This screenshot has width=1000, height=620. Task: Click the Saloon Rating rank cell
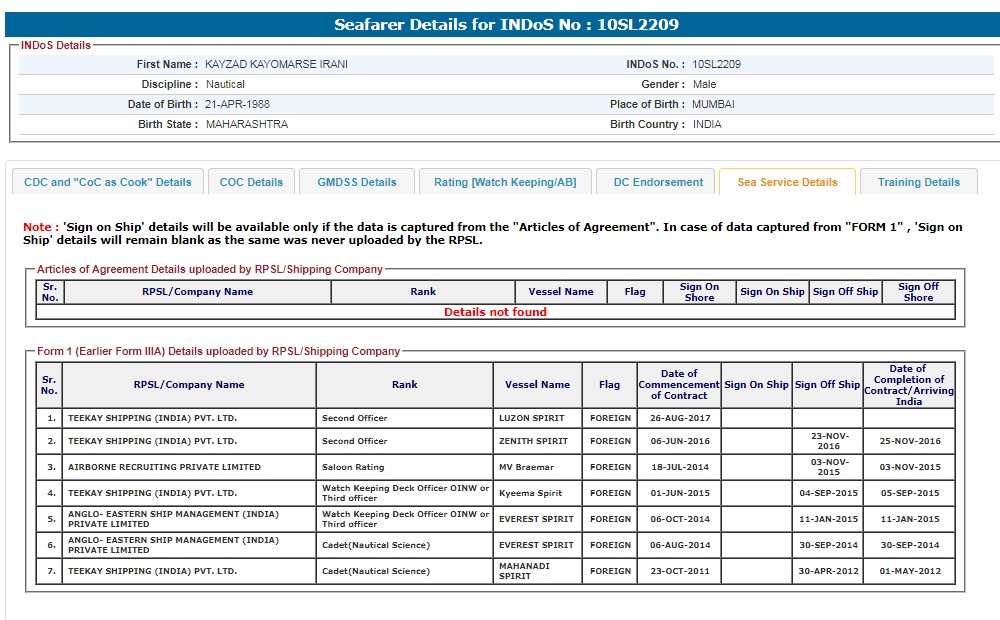coord(353,467)
